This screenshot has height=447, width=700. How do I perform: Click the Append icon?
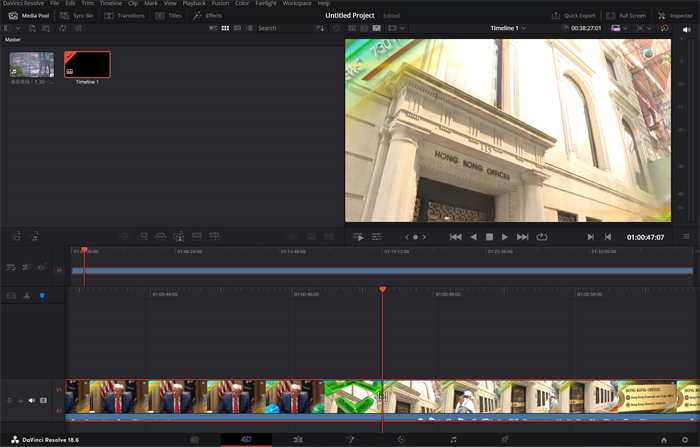(x=142, y=236)
